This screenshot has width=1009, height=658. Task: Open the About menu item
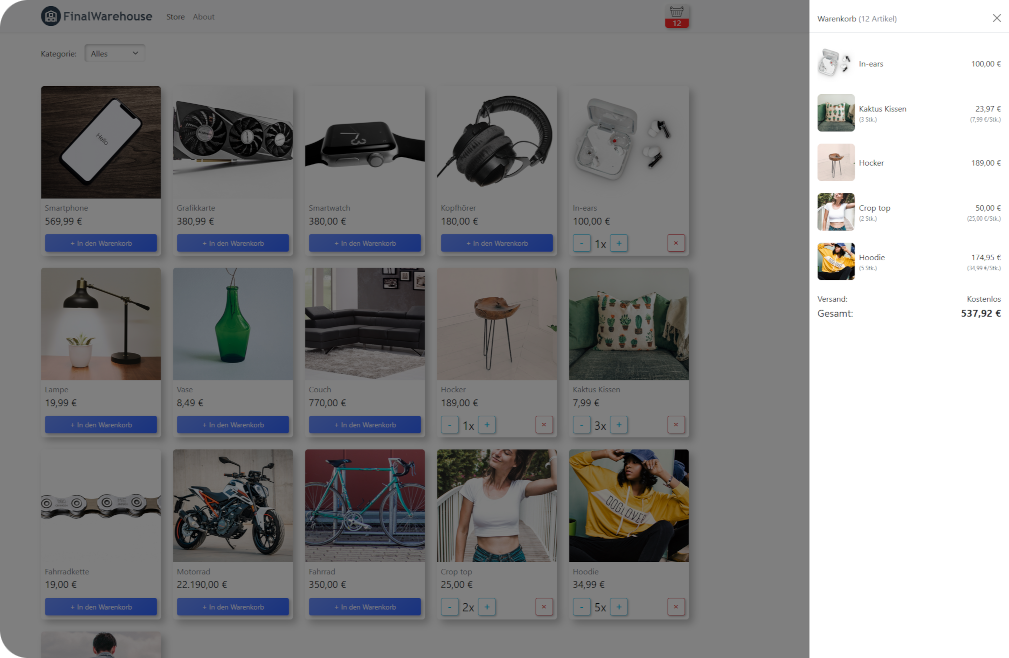[x=204, y=16]
